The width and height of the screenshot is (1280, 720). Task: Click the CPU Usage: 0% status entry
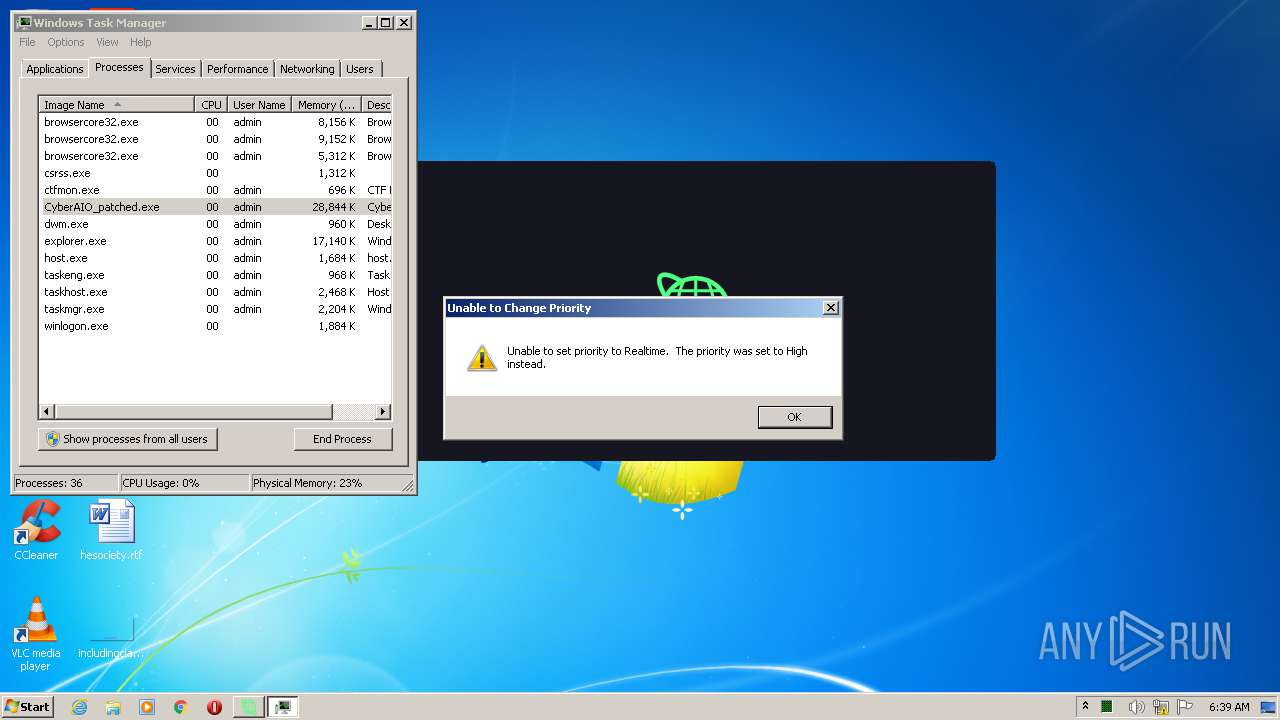tap(184, 483)
